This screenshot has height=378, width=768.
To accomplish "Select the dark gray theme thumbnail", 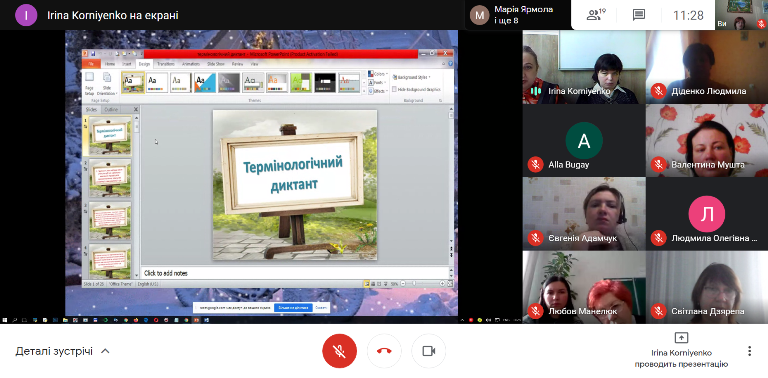I will click(229, 82).
